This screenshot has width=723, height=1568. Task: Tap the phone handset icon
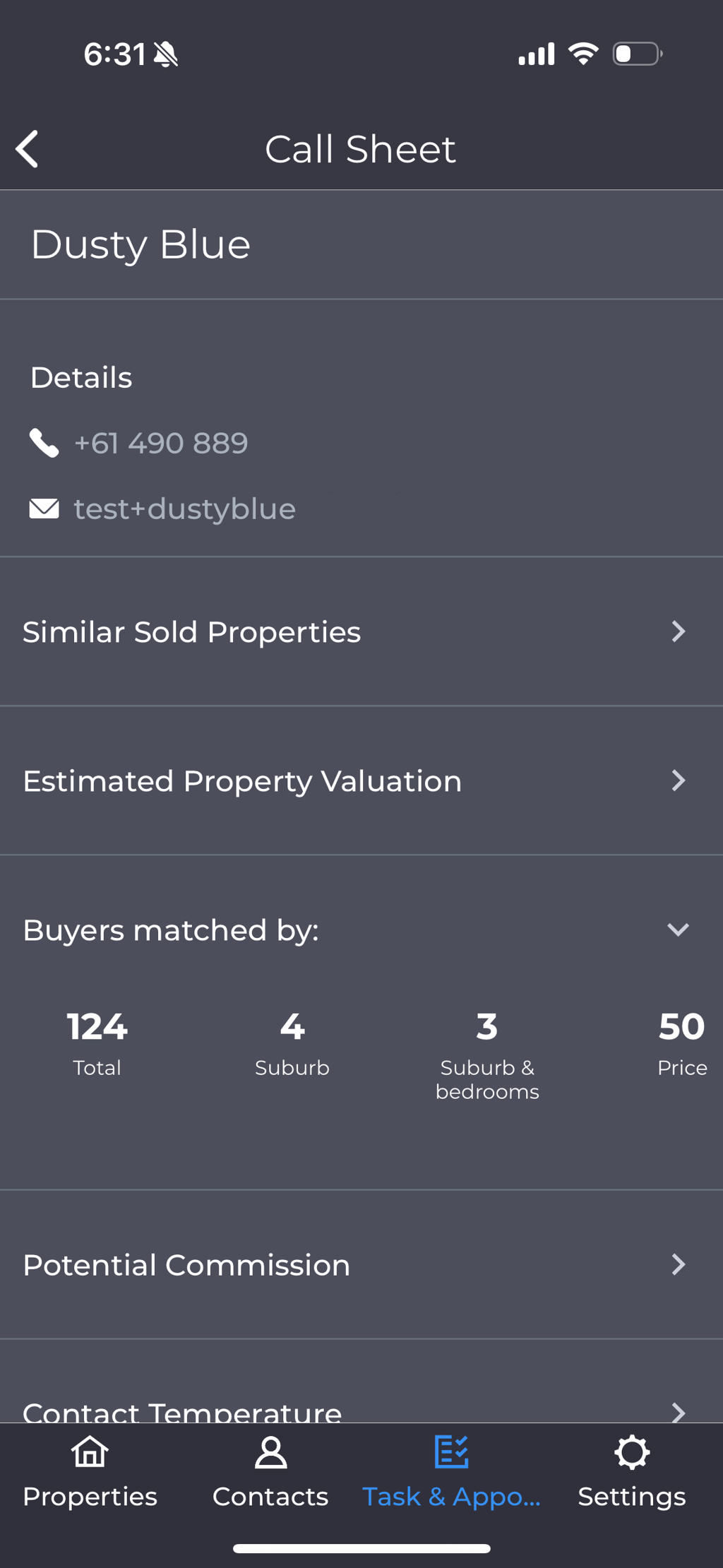coord(44,444)
